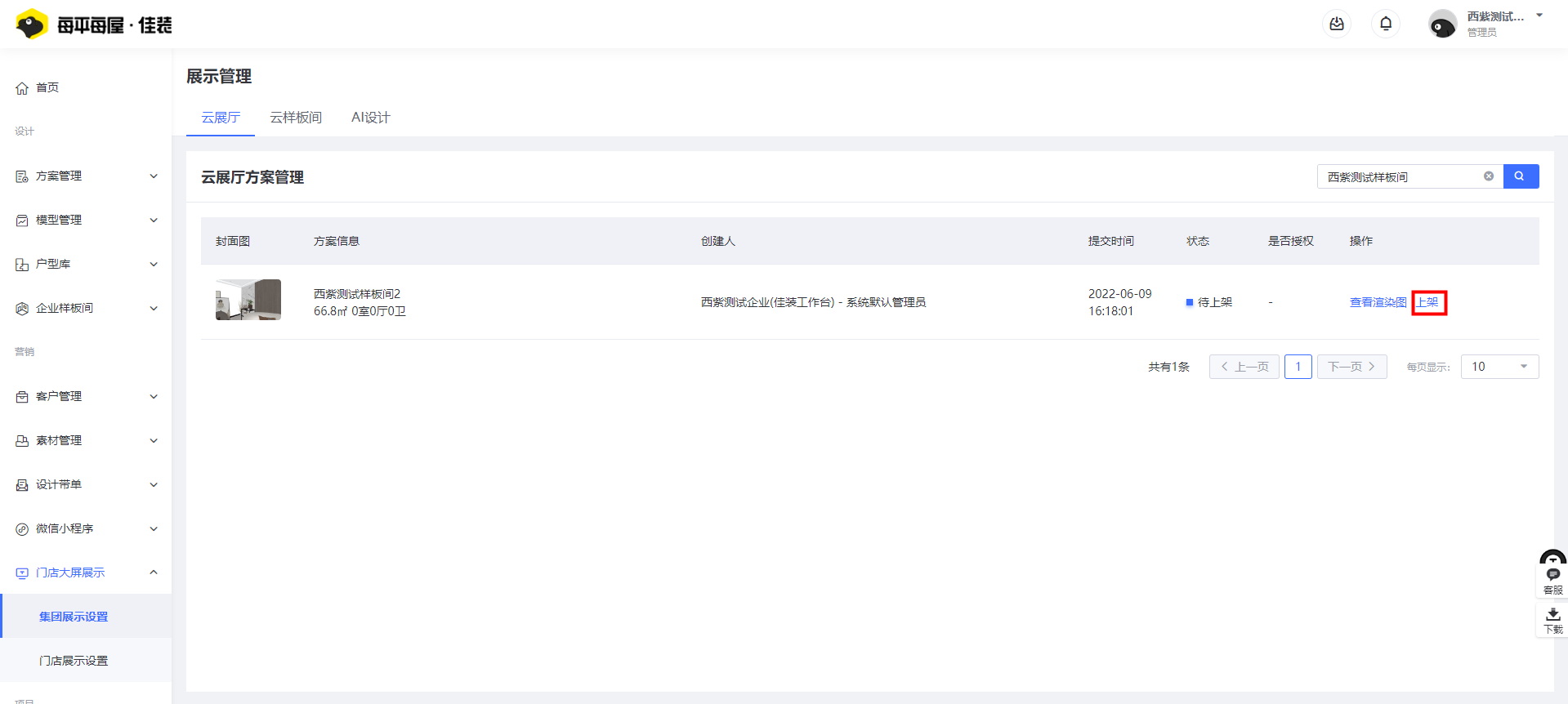Click the 企业样板间 sidebar icon
The image size is (1568, 704).
point(22,309)
